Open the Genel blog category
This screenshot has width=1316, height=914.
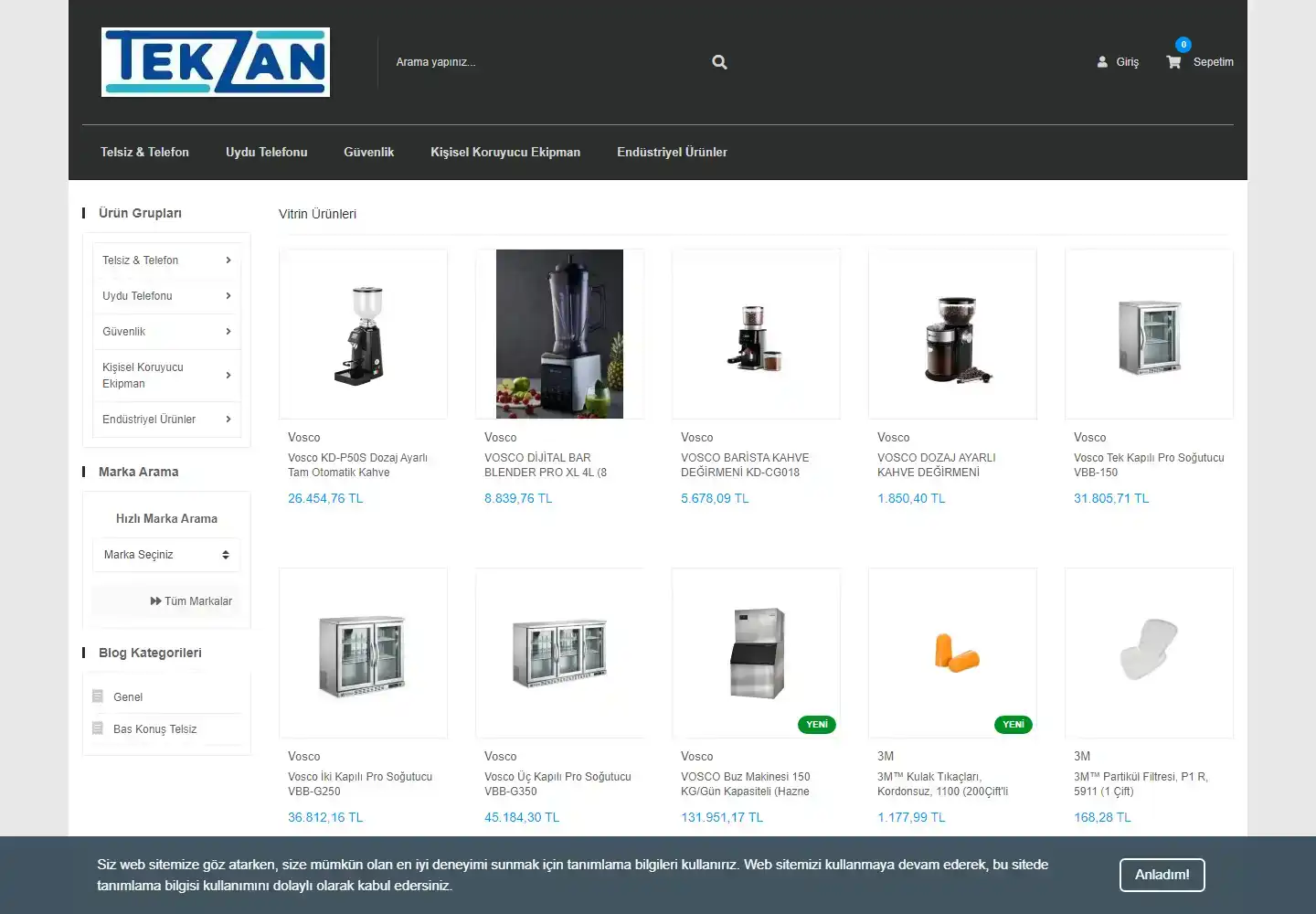[128, 697]
